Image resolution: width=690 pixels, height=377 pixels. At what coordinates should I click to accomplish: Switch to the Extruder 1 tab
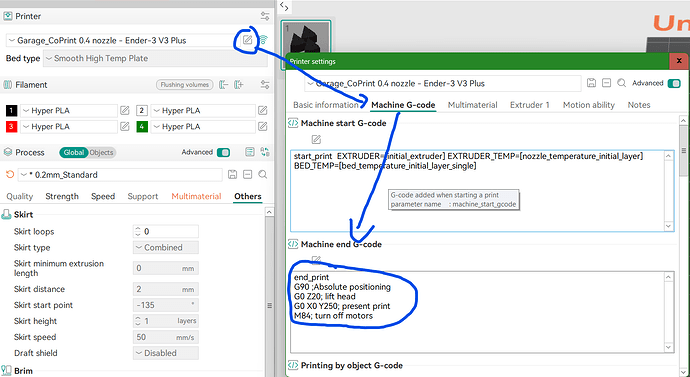tap(529, 105)
